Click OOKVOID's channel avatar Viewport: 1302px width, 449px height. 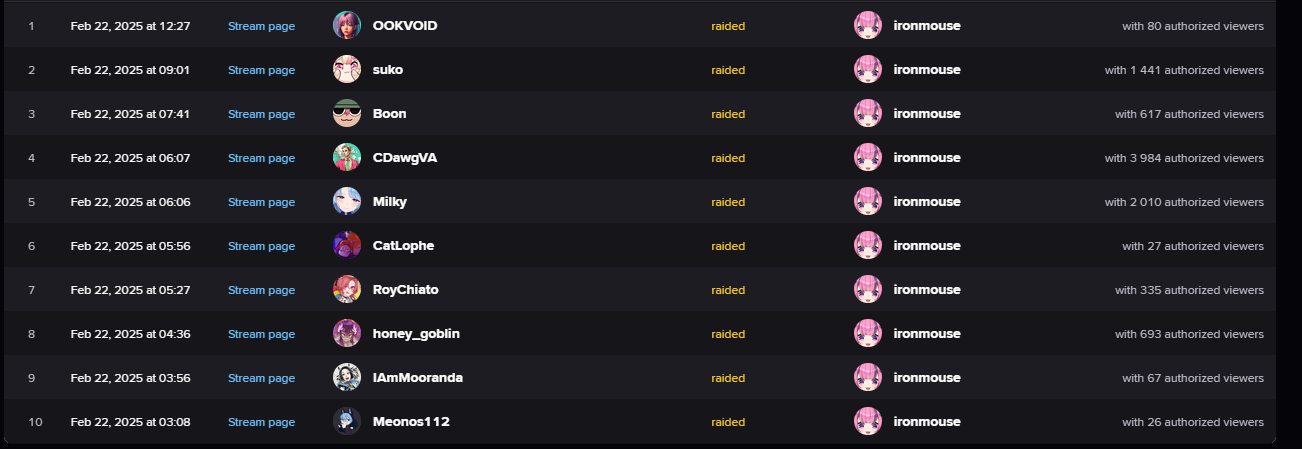346,26
